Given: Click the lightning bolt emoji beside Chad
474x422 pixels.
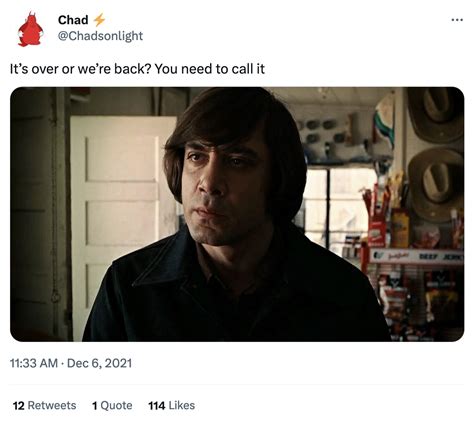Looking at the screenshot, I should click(99, 20).
